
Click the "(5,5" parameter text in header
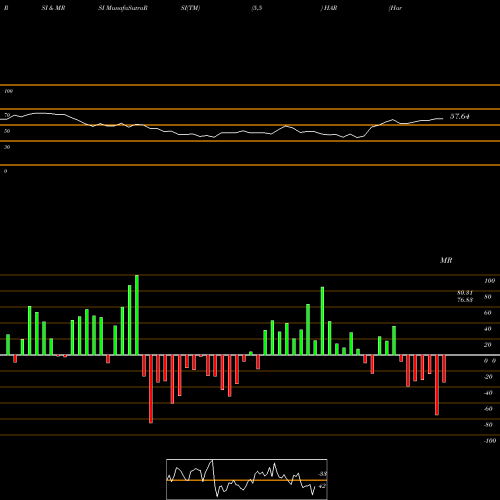[257, 8]
